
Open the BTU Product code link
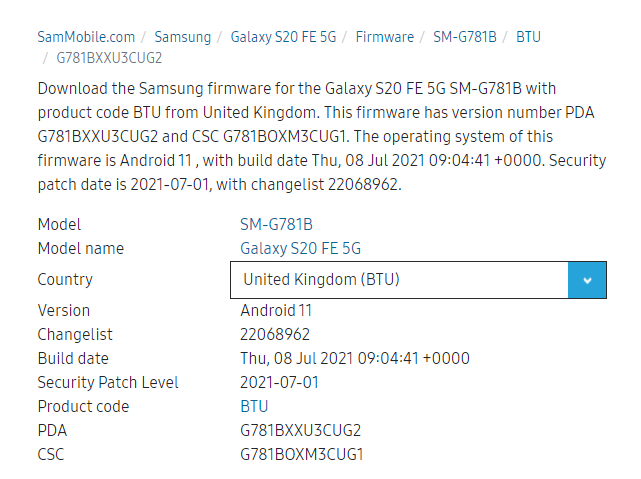coord(254,407)
